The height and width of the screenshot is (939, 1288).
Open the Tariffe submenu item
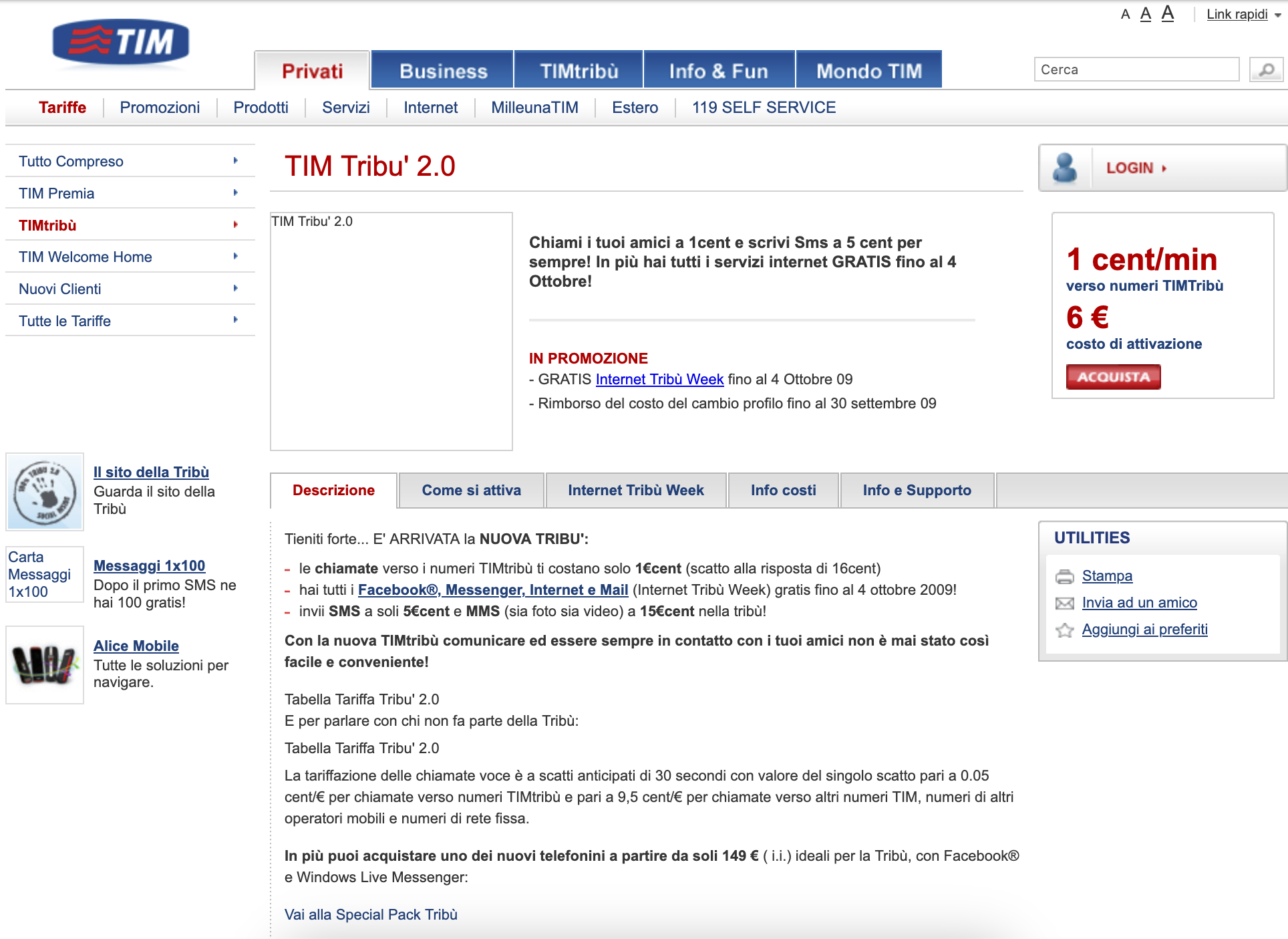[x=63, y=108]
